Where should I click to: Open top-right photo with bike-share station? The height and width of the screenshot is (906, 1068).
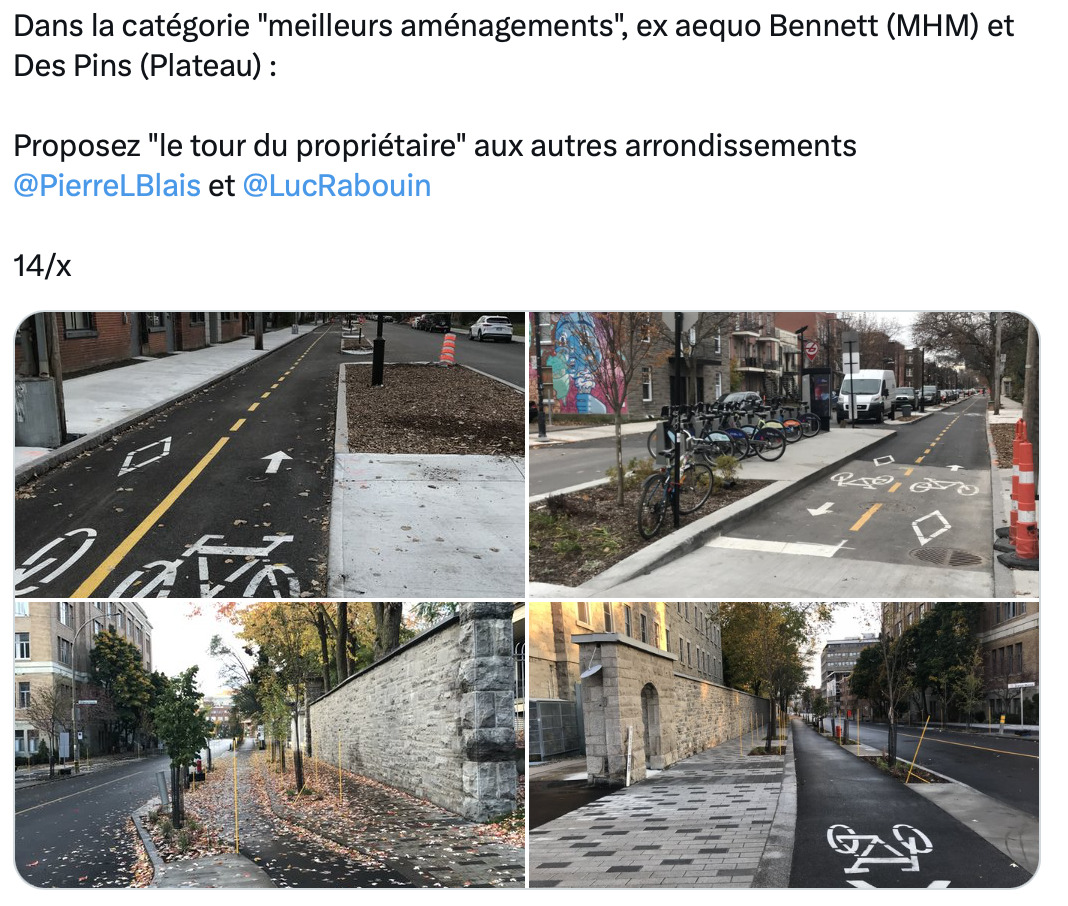[784, 454]
